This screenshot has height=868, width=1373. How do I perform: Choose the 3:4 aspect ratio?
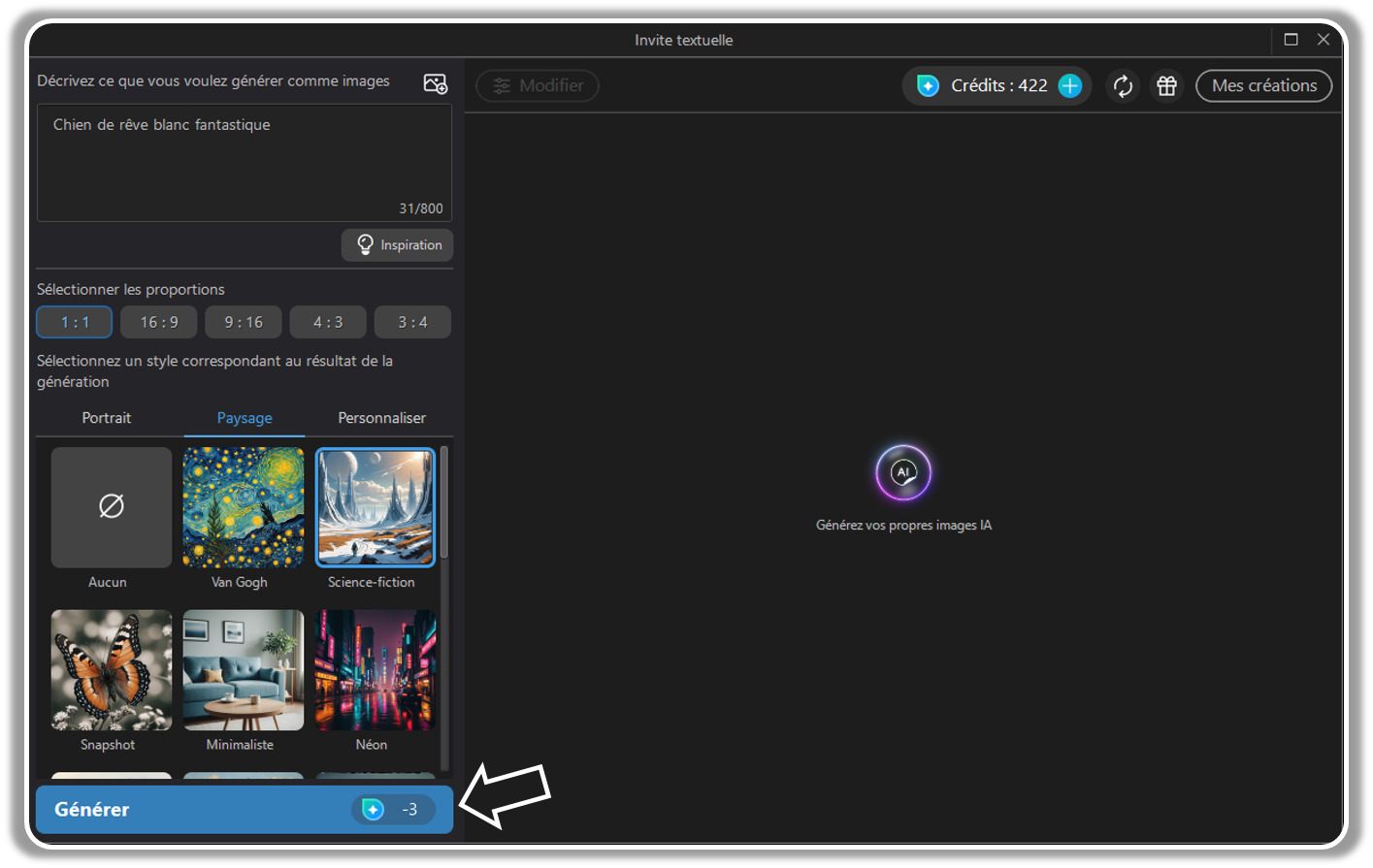pyautogui.click(x=412, y=321)
